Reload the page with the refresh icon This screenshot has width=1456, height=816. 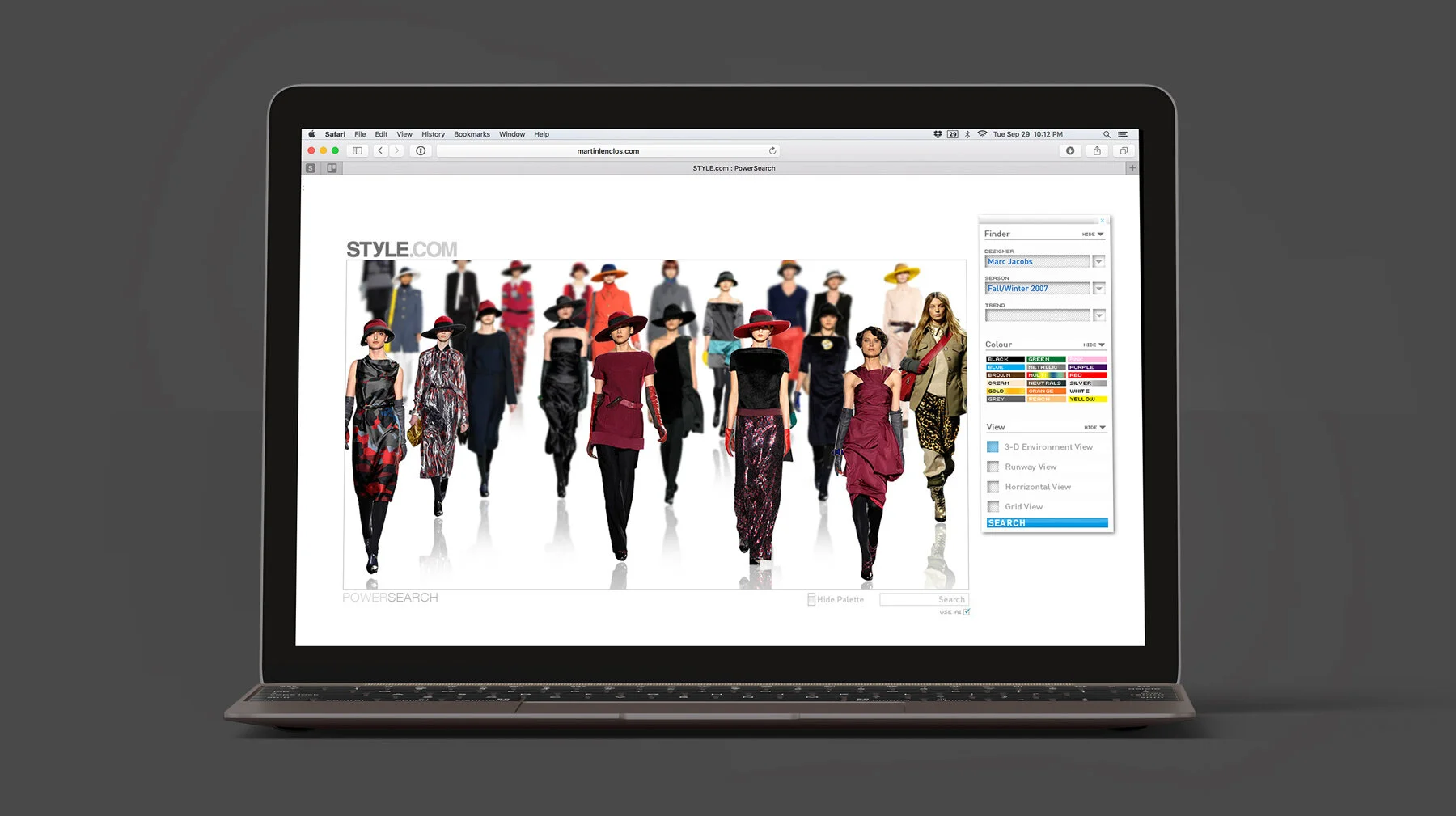(772, 151)
